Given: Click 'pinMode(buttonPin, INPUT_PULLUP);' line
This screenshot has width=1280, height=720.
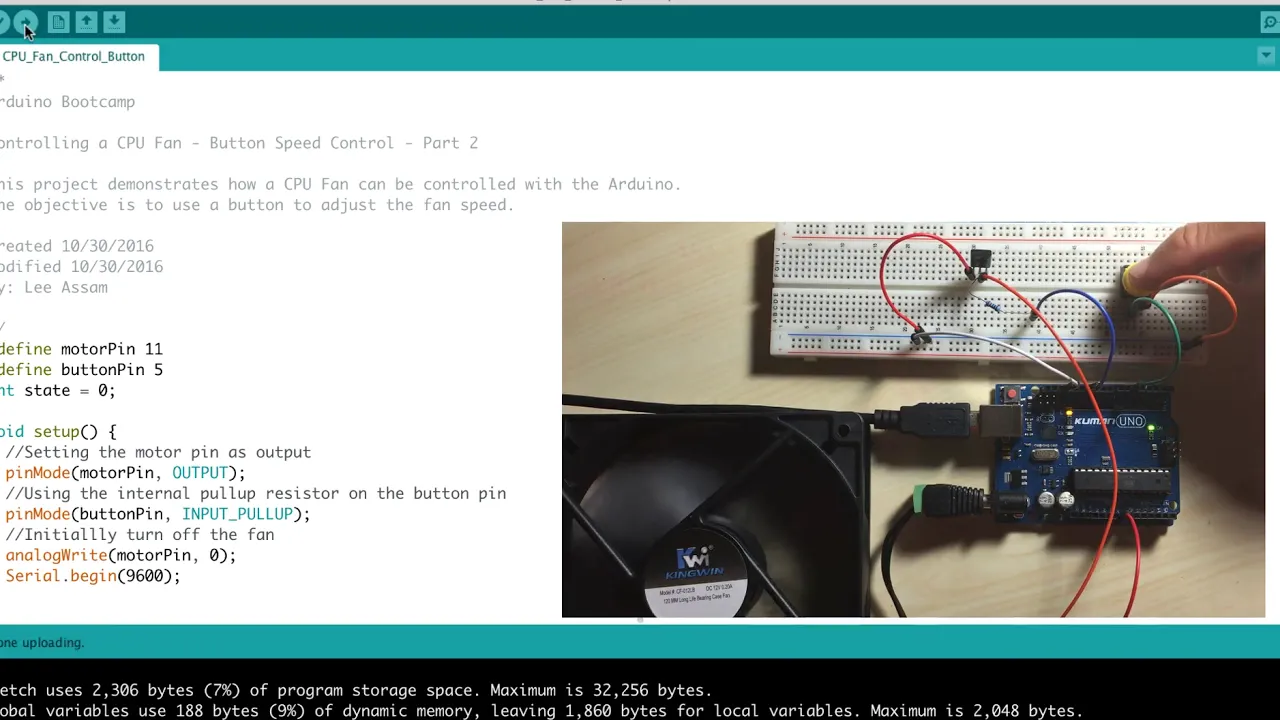Looking at the screenshot, I should pyautogui.click(x=158, y=514).
